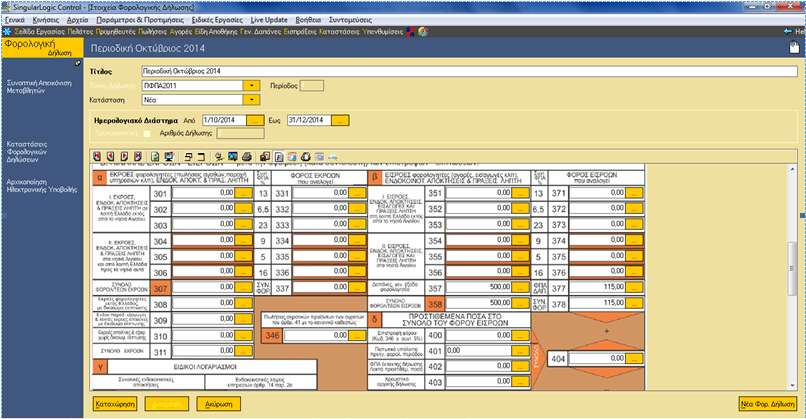Open lookup button for field 346
Image resolution: width=806 pixels, height=419 pixels.
pyautogui.click(x=357, y=336)
